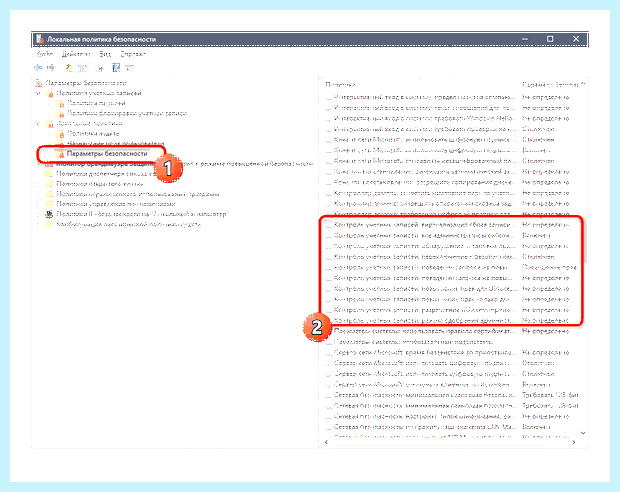Click the root Параметры безопасности tree icon
The width and height of the screenshot is (620, 492).
(38, 83)
